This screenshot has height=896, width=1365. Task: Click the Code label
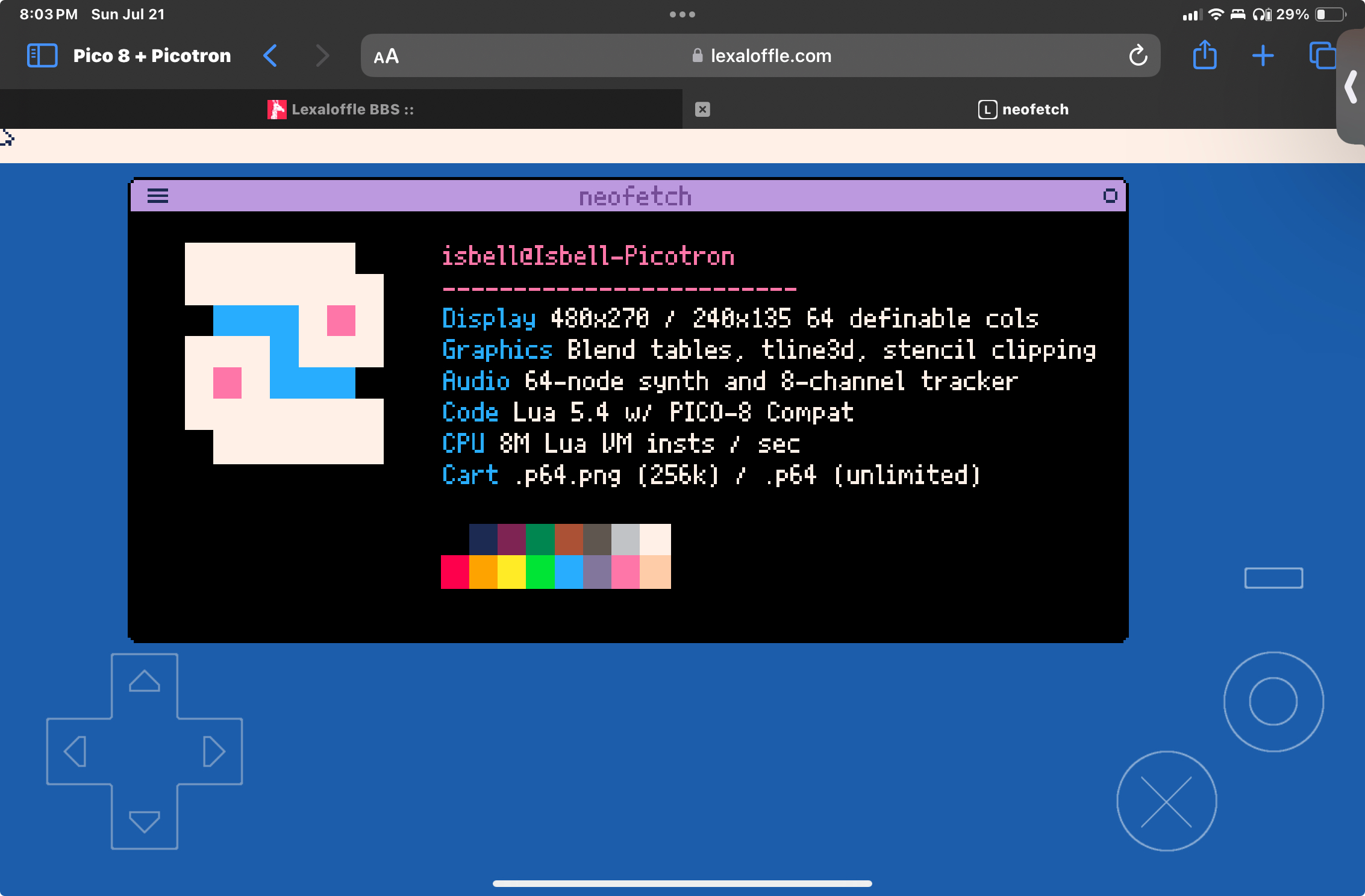pyautogui.click(x=470, y=412)
